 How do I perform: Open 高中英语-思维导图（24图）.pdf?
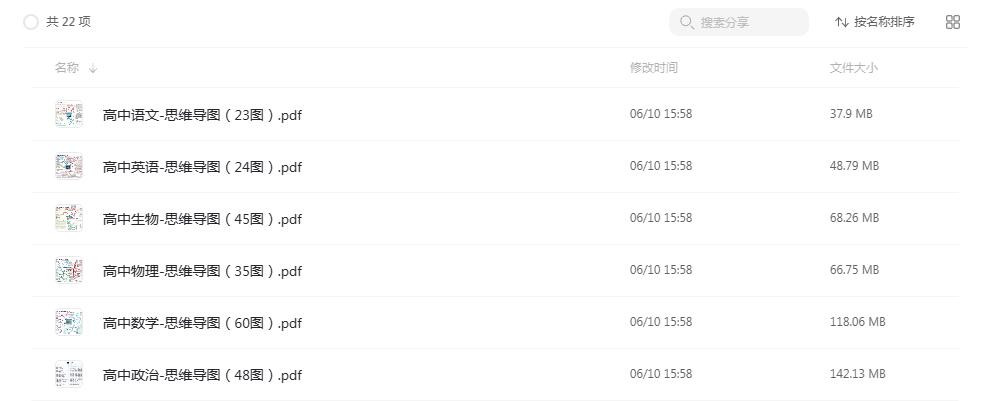pyautogui.click(x=202, y=167)
